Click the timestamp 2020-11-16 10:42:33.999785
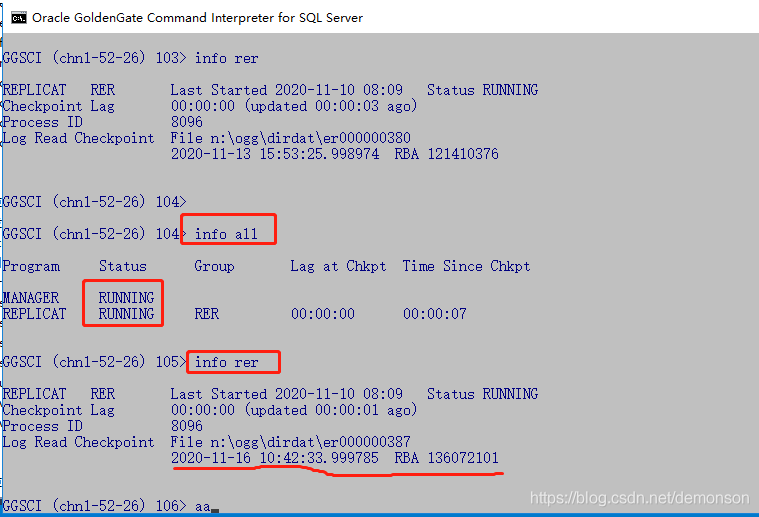Image resolution: width=759 pixels, height=517 pixels. 275,458
